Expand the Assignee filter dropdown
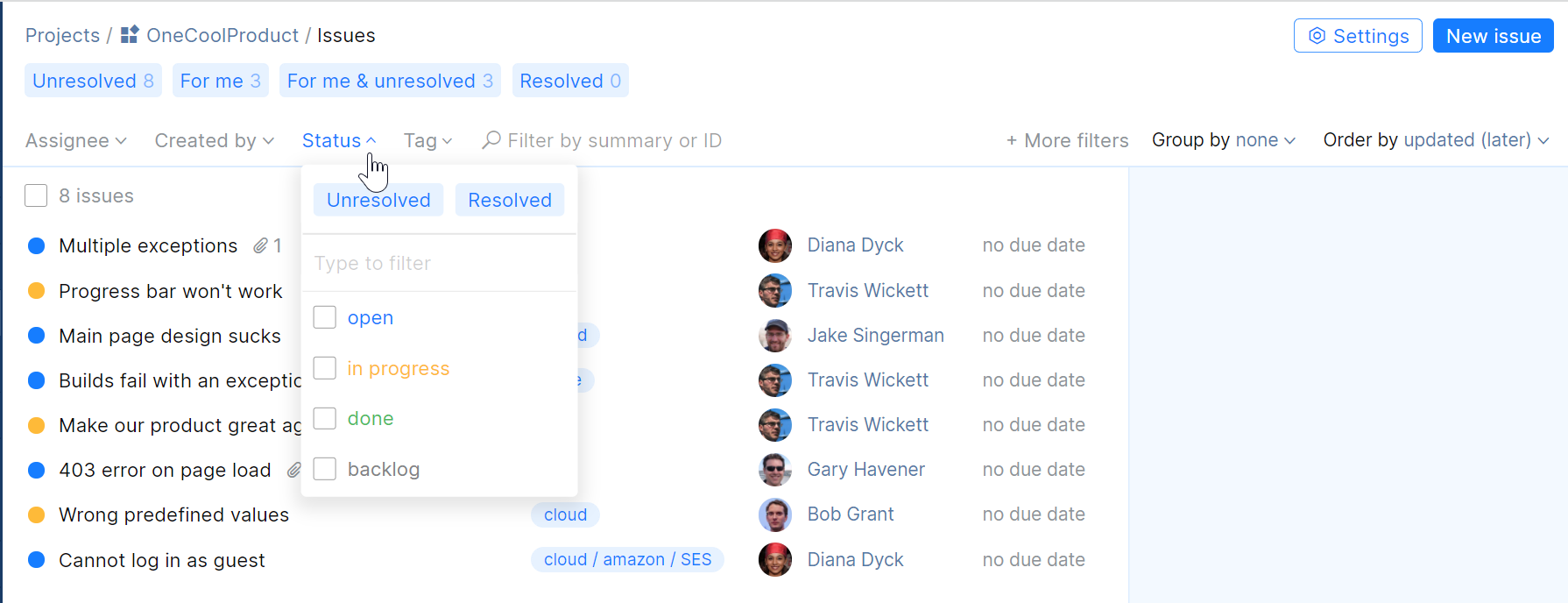 click(x=76, y=140)
